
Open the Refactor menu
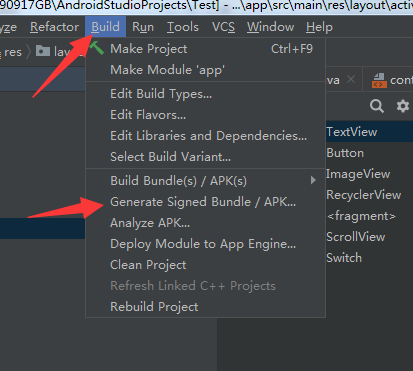pos(54,27)
